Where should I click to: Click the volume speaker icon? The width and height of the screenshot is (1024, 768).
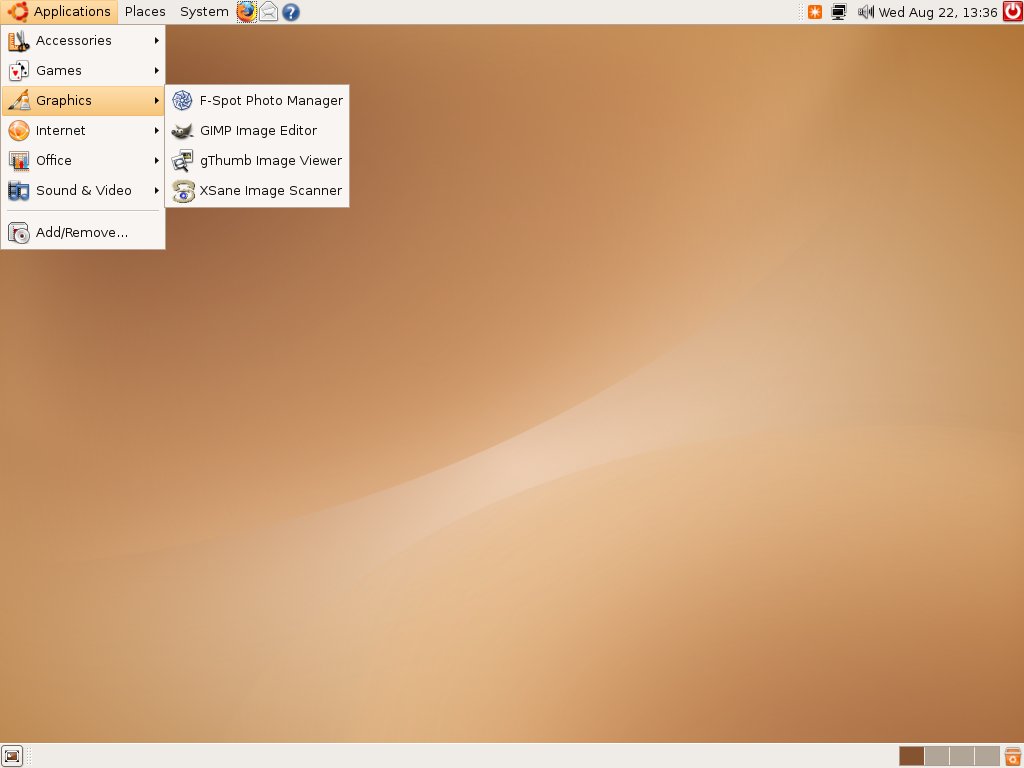pos(865,12)
